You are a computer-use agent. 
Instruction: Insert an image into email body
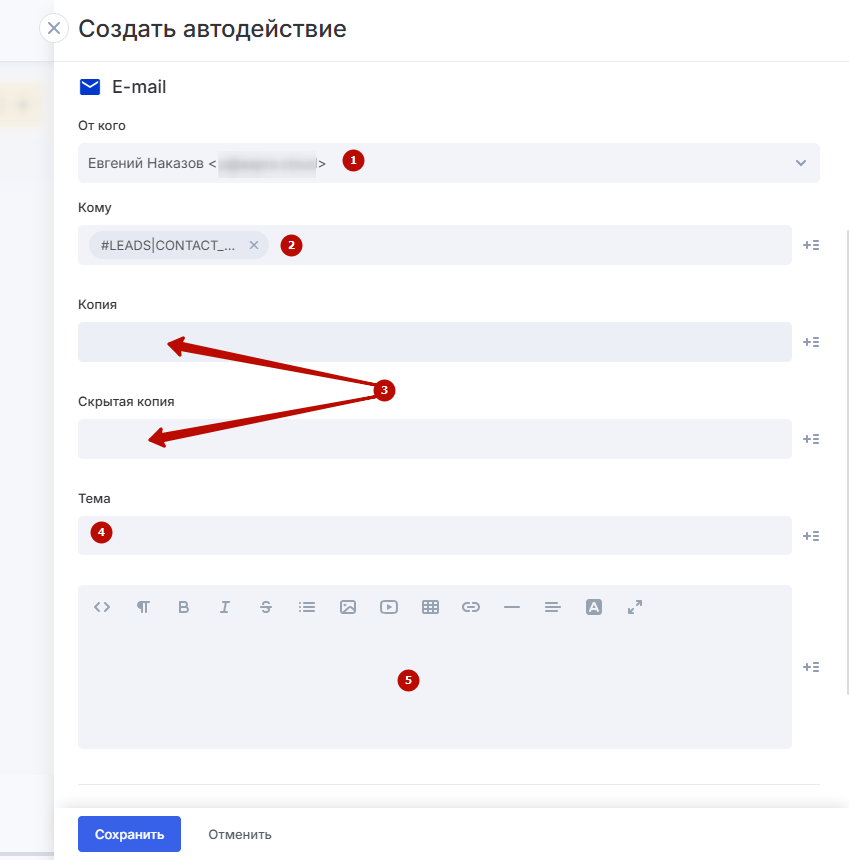pos(348,607)
